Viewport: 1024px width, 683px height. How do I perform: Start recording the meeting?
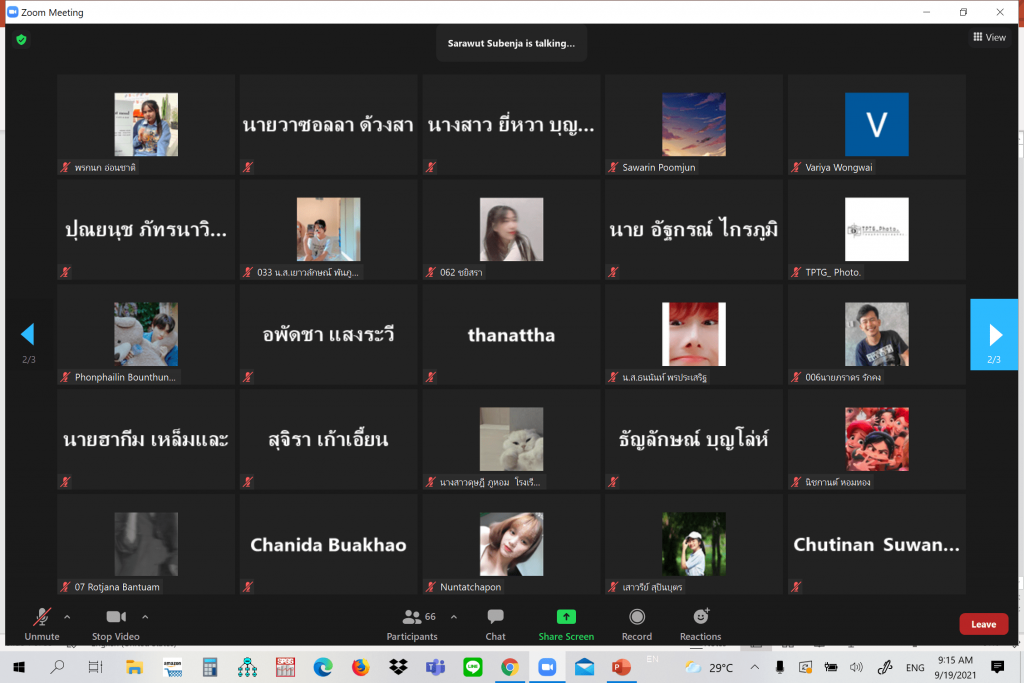tap(636, 623)
